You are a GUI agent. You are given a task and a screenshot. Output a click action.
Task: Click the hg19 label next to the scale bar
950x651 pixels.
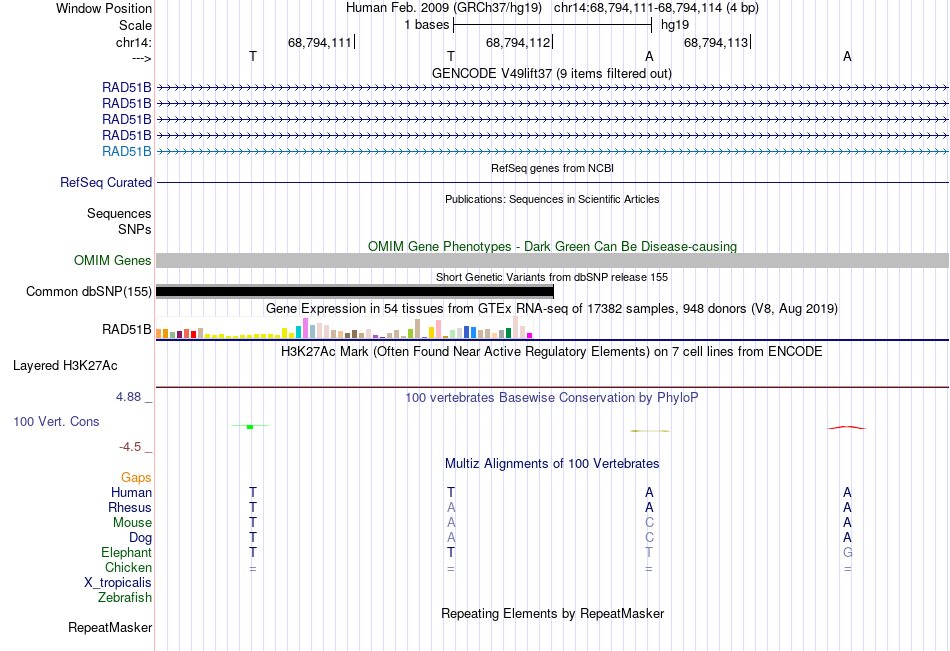tap(674, 25)
